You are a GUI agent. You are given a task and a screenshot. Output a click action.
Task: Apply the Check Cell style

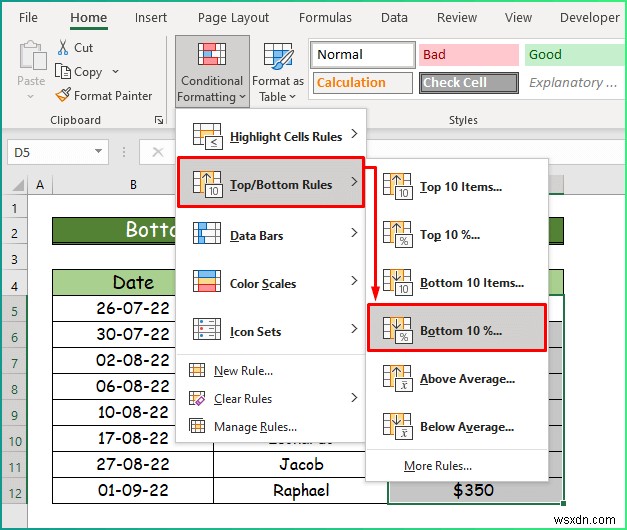pyautogui.click(x=469, y=83)
